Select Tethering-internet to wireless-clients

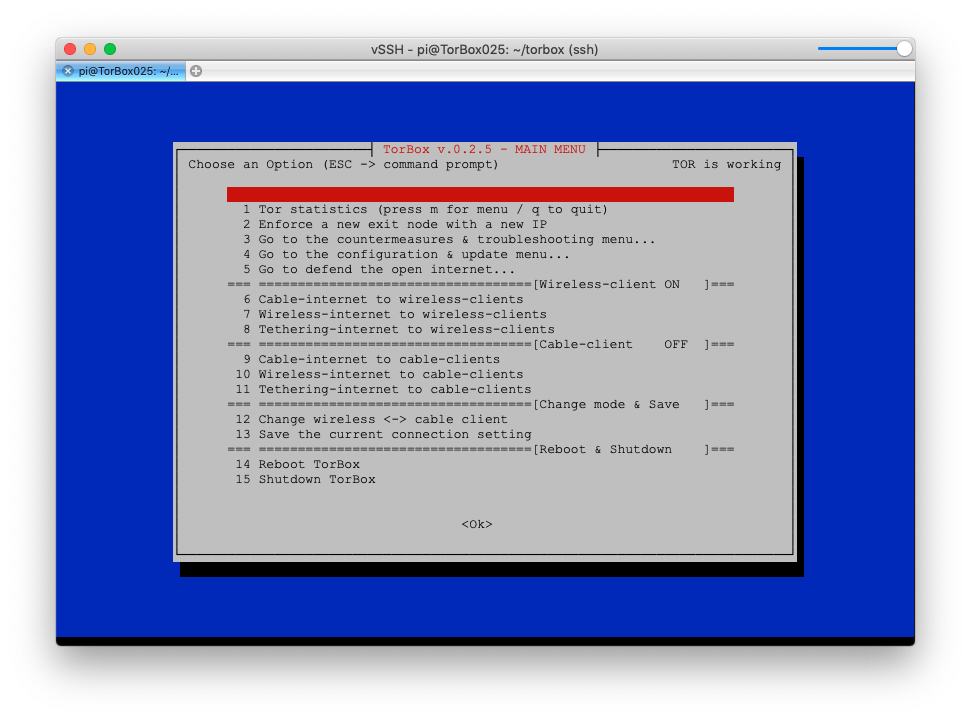click(x=480, y=329)
